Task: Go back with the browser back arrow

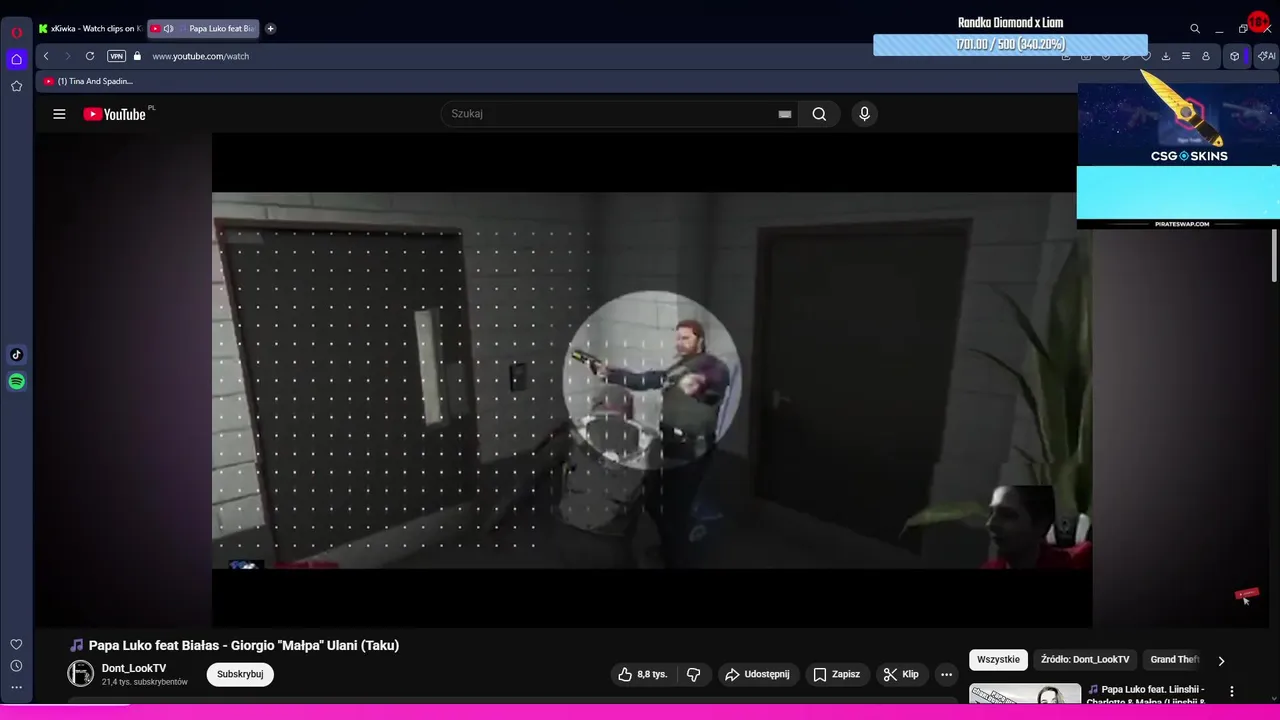Action: (x=46, y=56)
